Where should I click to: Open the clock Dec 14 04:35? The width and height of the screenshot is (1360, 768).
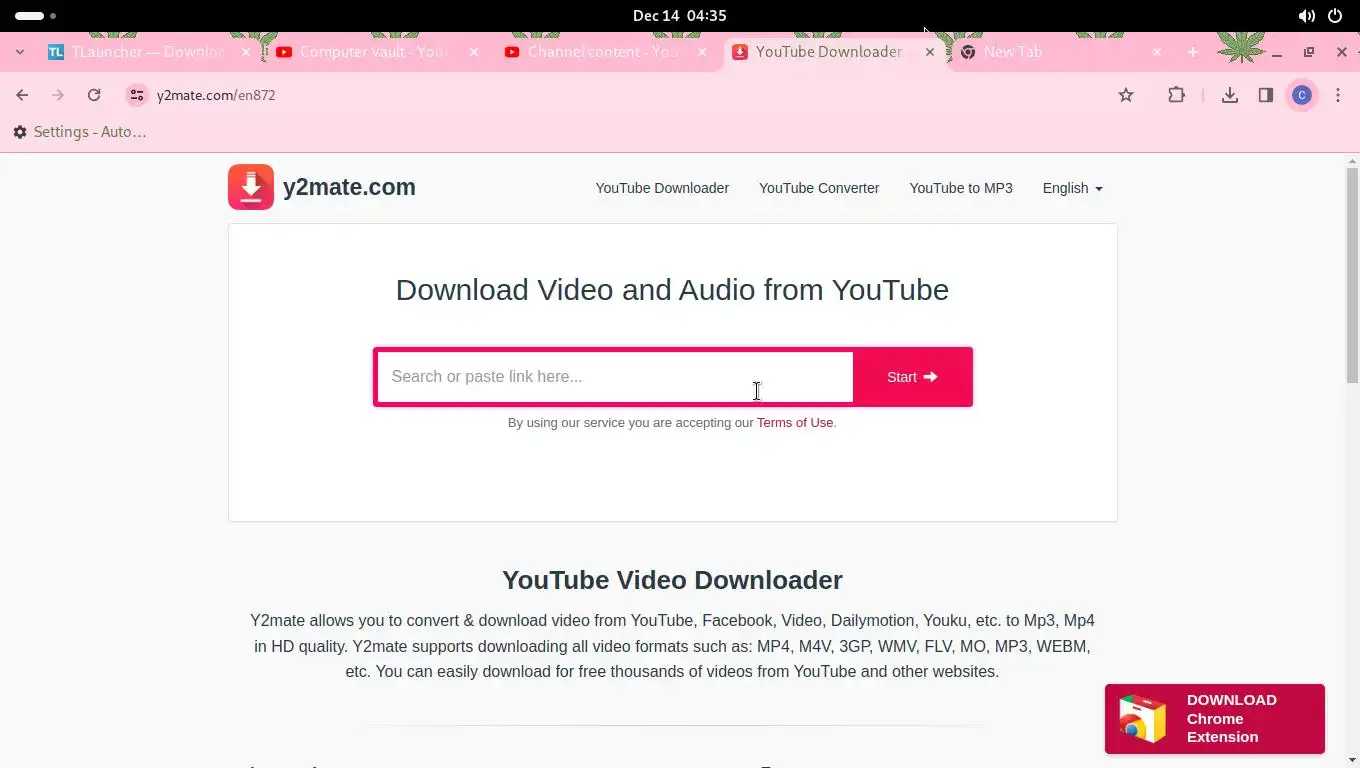(x=680, y=16)
